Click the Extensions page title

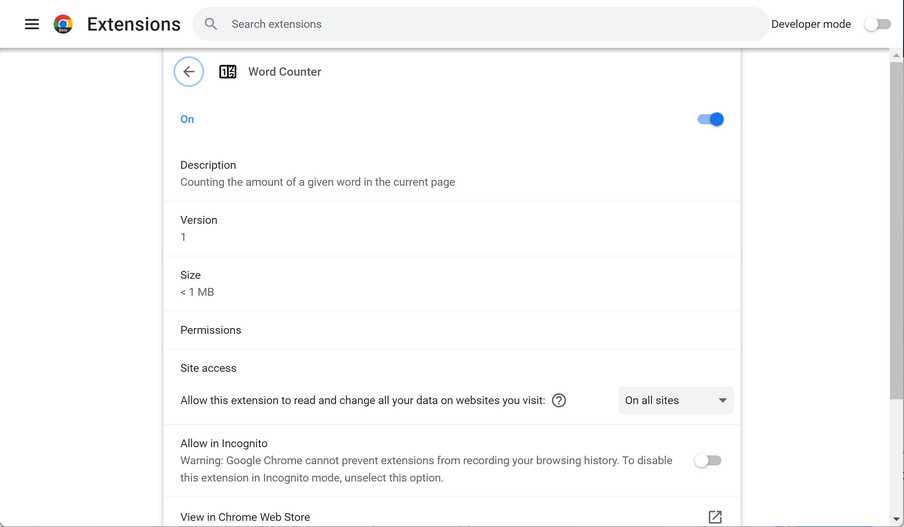(134, 24)
